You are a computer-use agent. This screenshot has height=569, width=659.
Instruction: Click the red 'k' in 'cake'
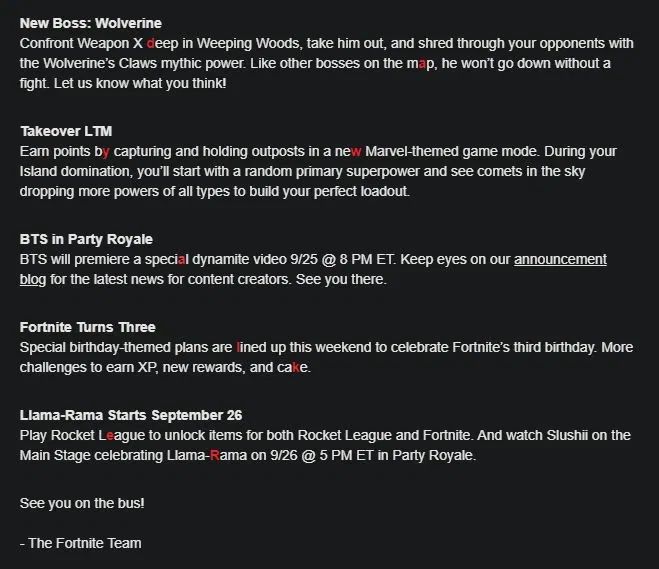pos(296,367)
